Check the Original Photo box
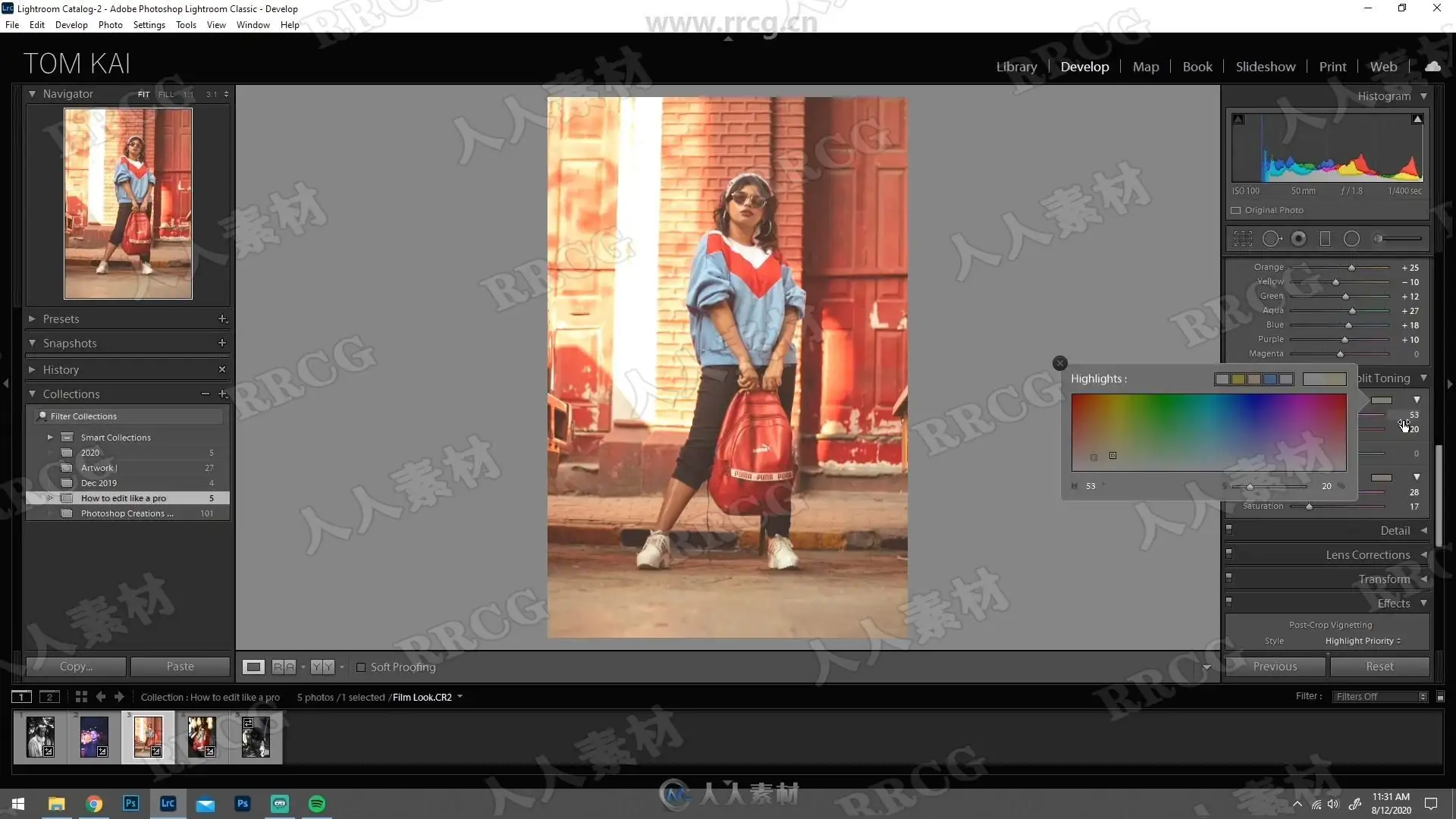Viewport: 1456px width, 819px height. 1236,211
